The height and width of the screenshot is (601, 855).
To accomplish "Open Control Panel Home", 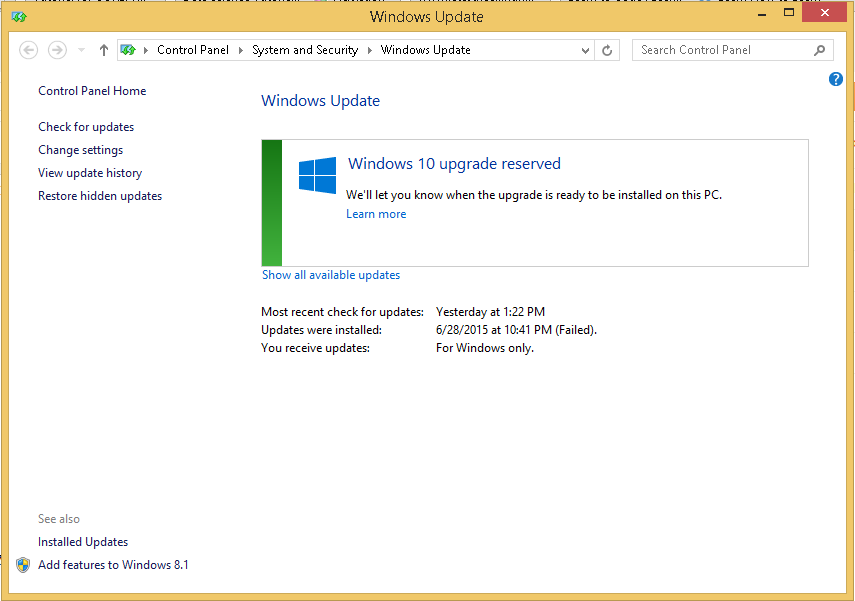I will (92, 91).
